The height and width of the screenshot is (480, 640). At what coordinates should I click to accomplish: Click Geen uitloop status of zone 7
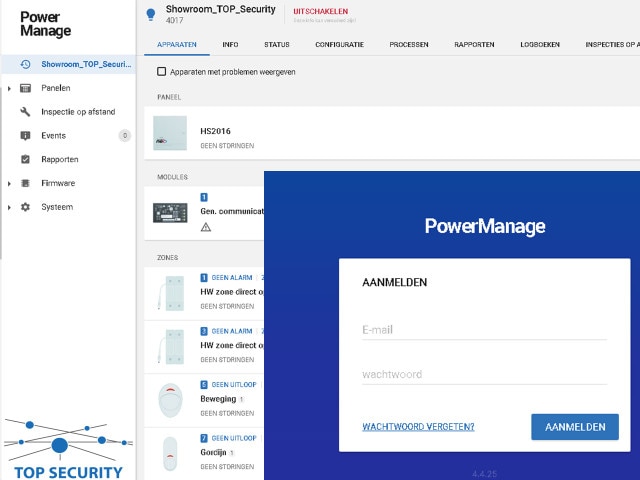(234, 438)
